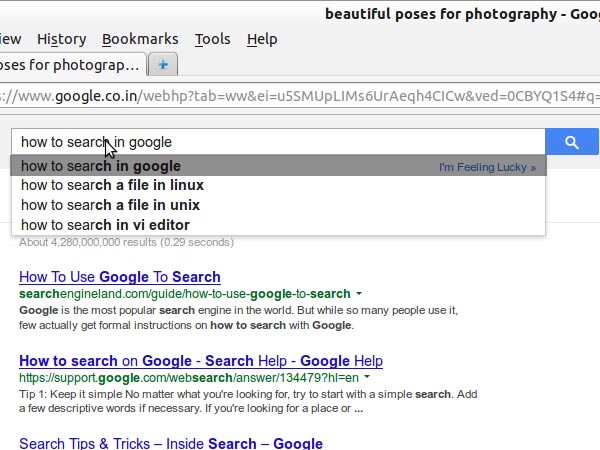Choose suggestion how to search in google
600x450 pixels.
pos(278,166)
